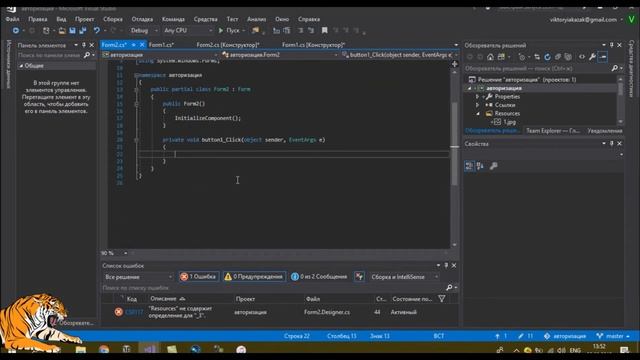Click Sync with Active Document icon

point(537,57)
